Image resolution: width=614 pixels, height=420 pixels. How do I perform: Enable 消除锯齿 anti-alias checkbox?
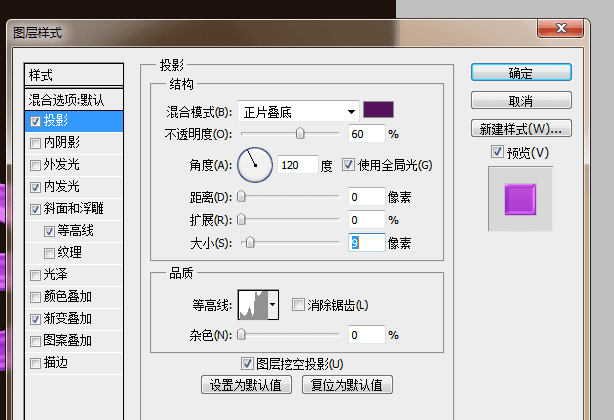click(298, 304)
